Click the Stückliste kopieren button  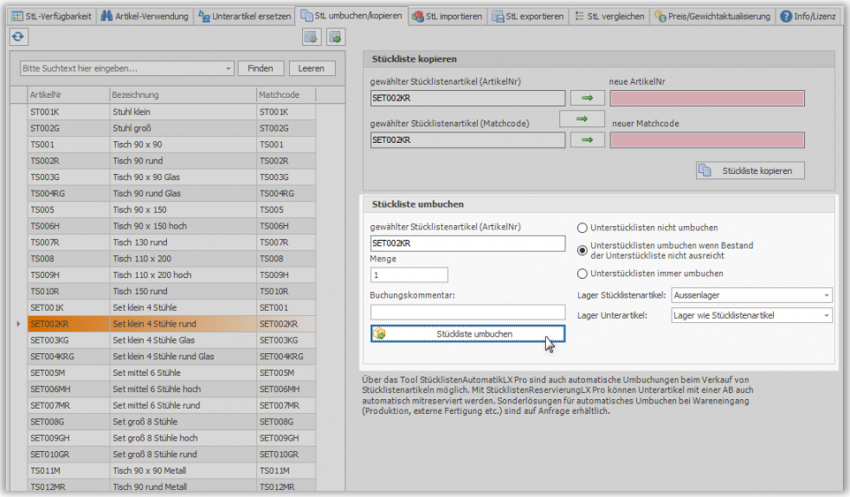[750, 171]
